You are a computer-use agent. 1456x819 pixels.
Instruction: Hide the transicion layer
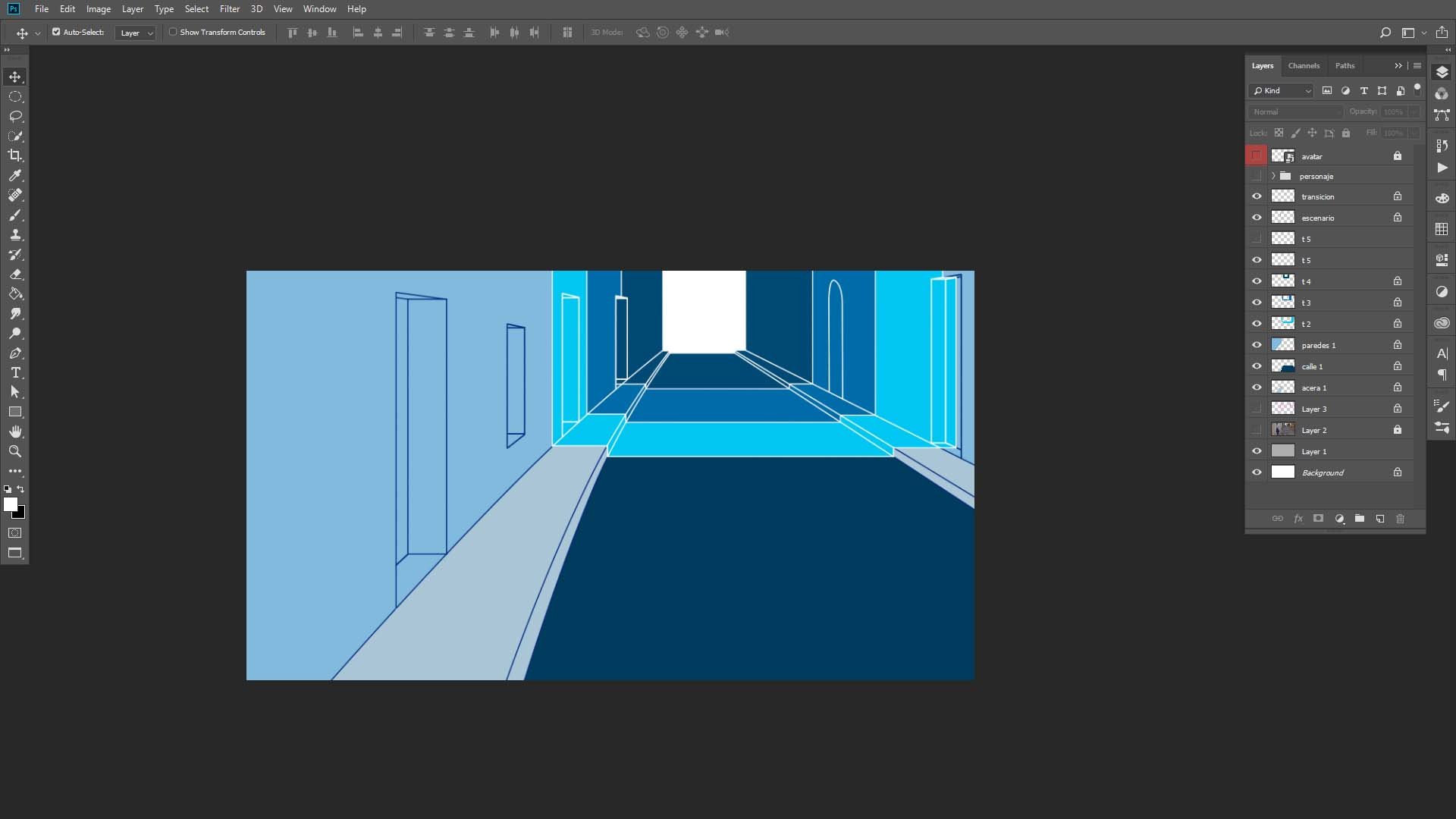click(1257, 196)
